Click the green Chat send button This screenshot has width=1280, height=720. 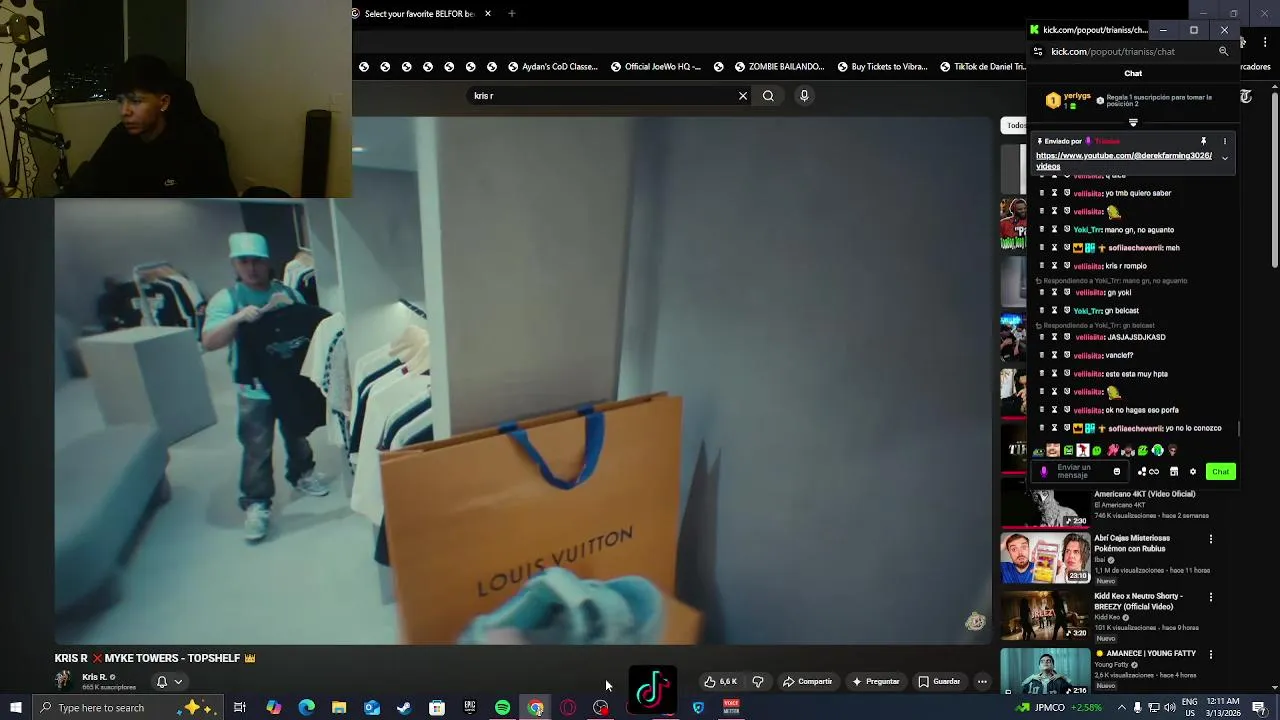[x=1220, y=472]
